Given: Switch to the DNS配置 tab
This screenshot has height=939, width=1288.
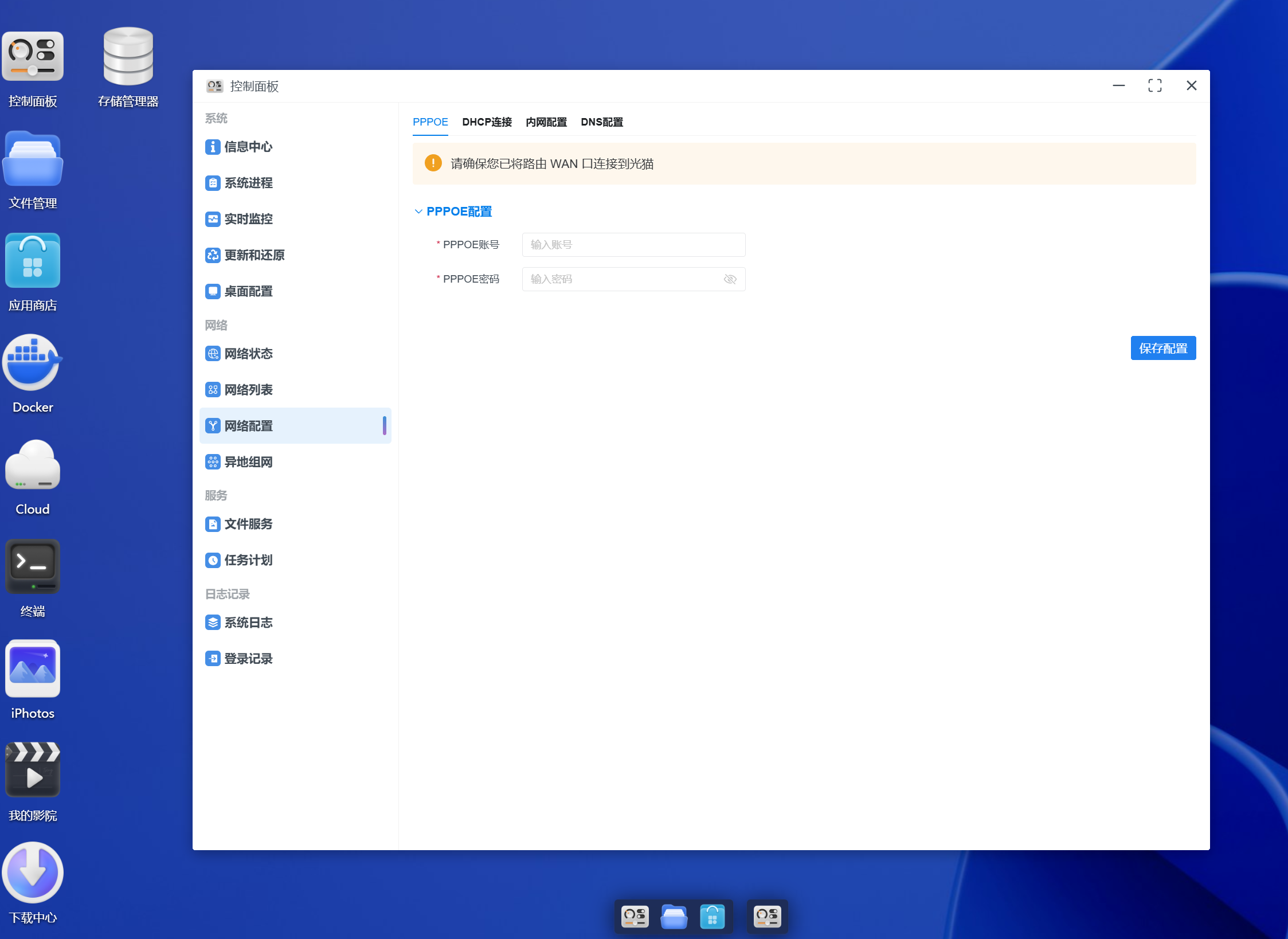Looking at the screenshot, I should (602, 122).
